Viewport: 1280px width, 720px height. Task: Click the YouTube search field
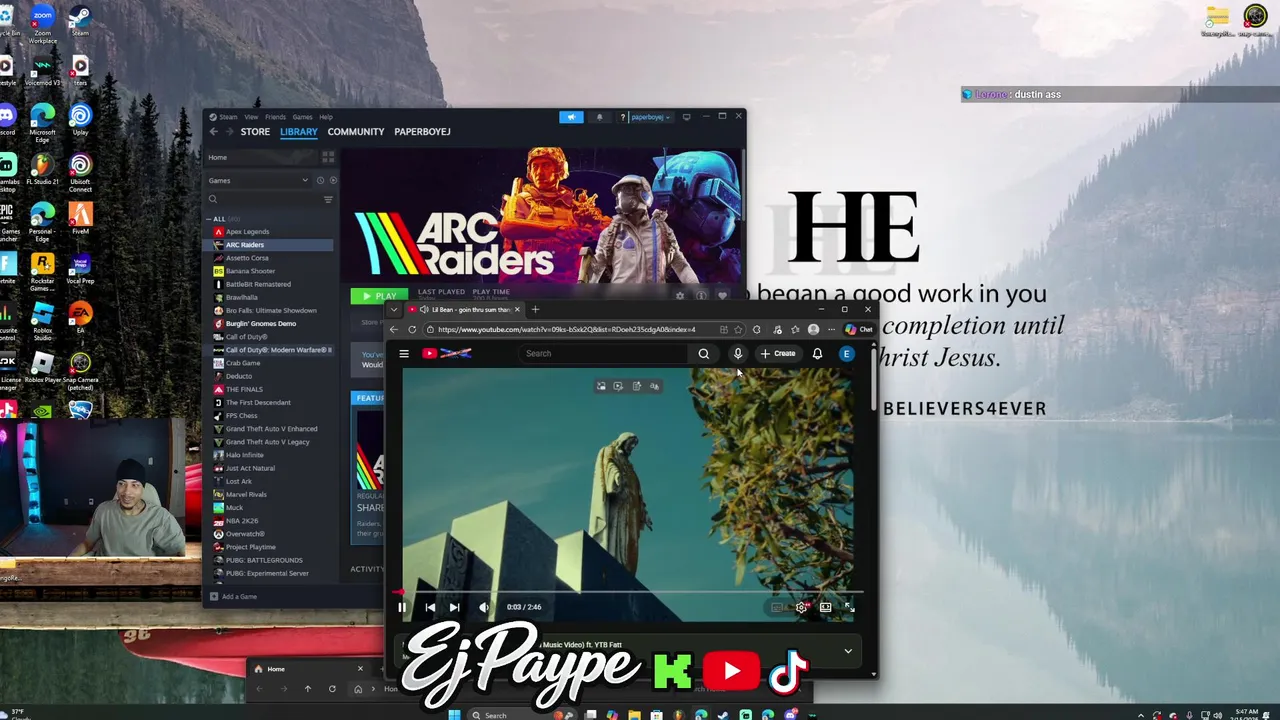tap(603, 353)
